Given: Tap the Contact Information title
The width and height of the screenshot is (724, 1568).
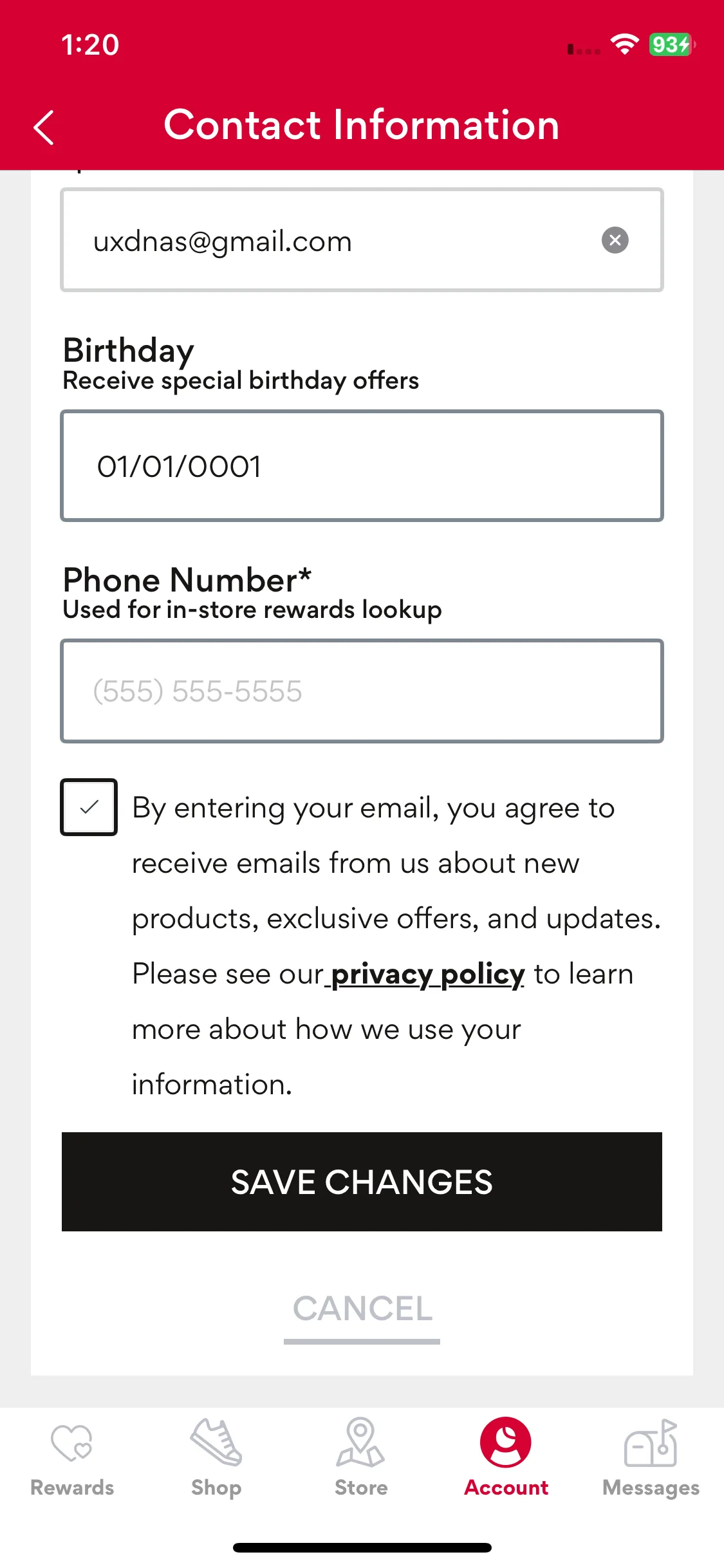Looking at the screenshot, I should pos(362,124).
